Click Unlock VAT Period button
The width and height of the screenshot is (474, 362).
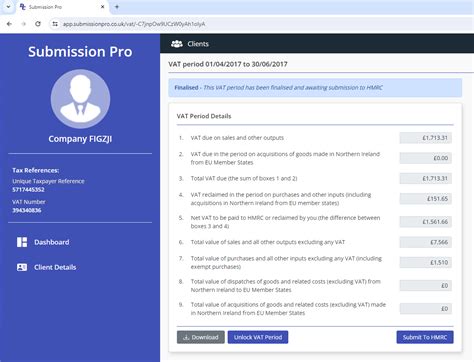(258, 337)
